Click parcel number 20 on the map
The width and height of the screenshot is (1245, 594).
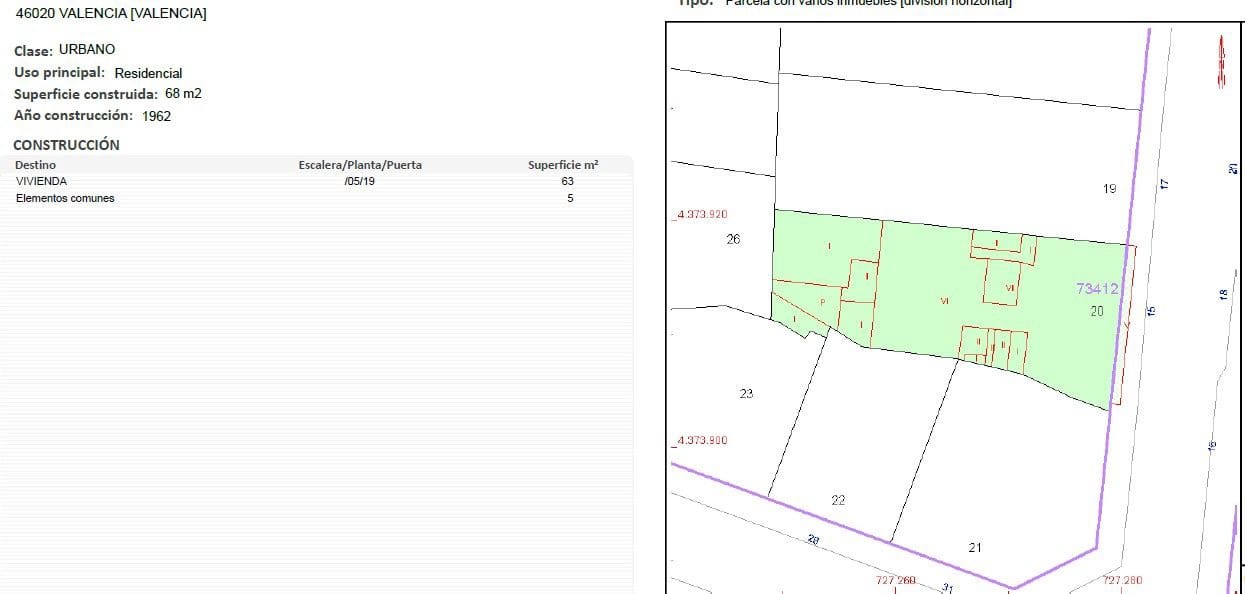click(1097, 311)
